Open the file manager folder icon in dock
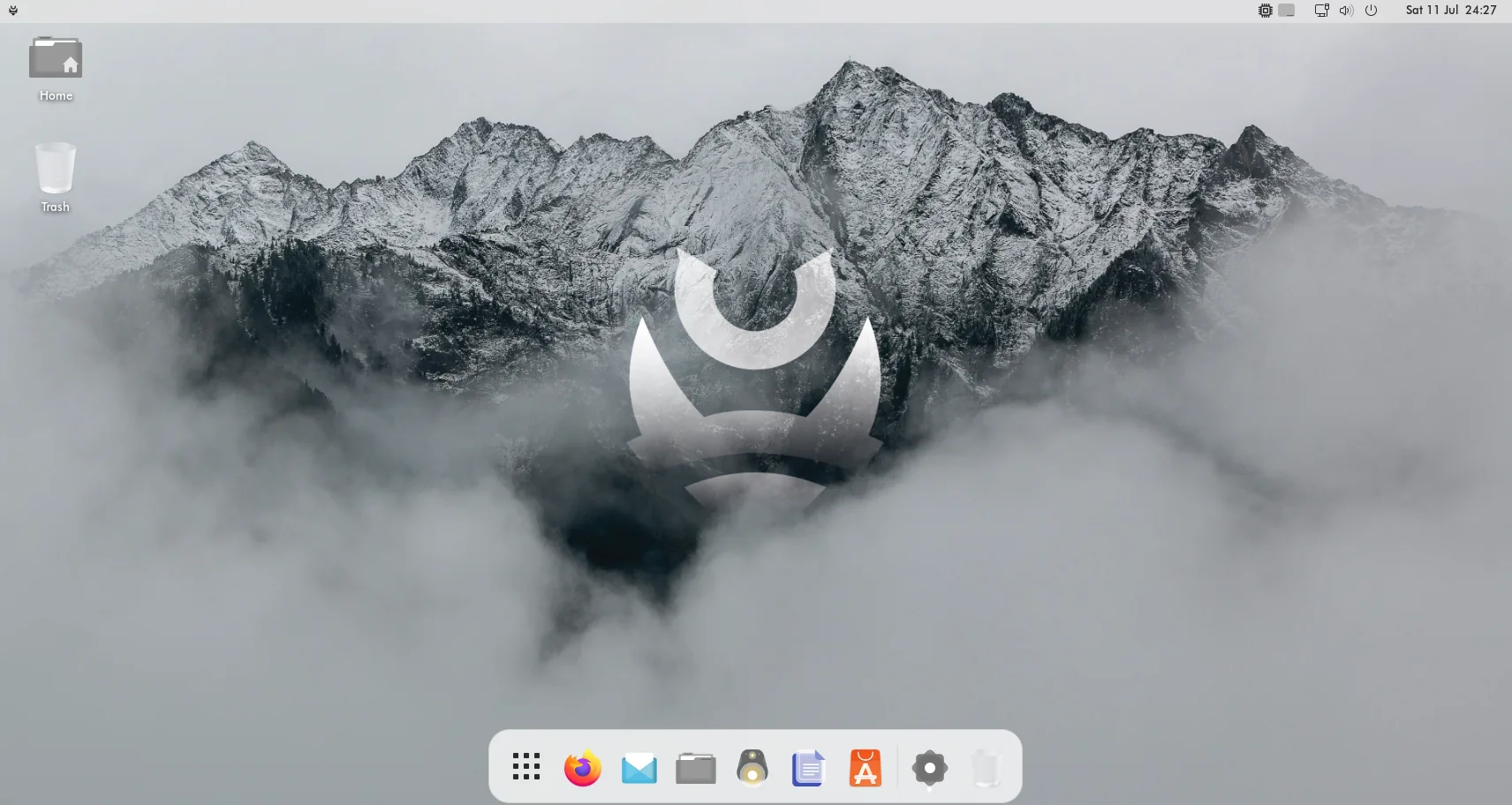 [x=696, y=768]
